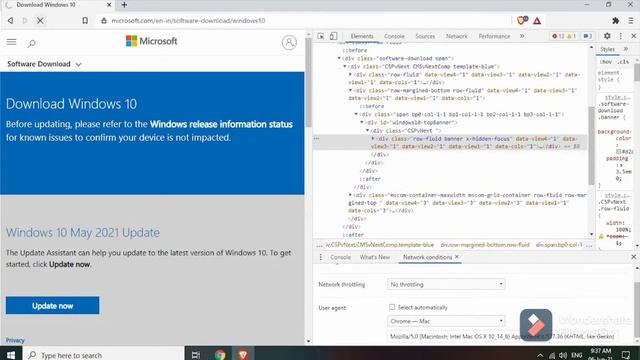
Task: Open the Privacy link
Action: tap(15, 340)
